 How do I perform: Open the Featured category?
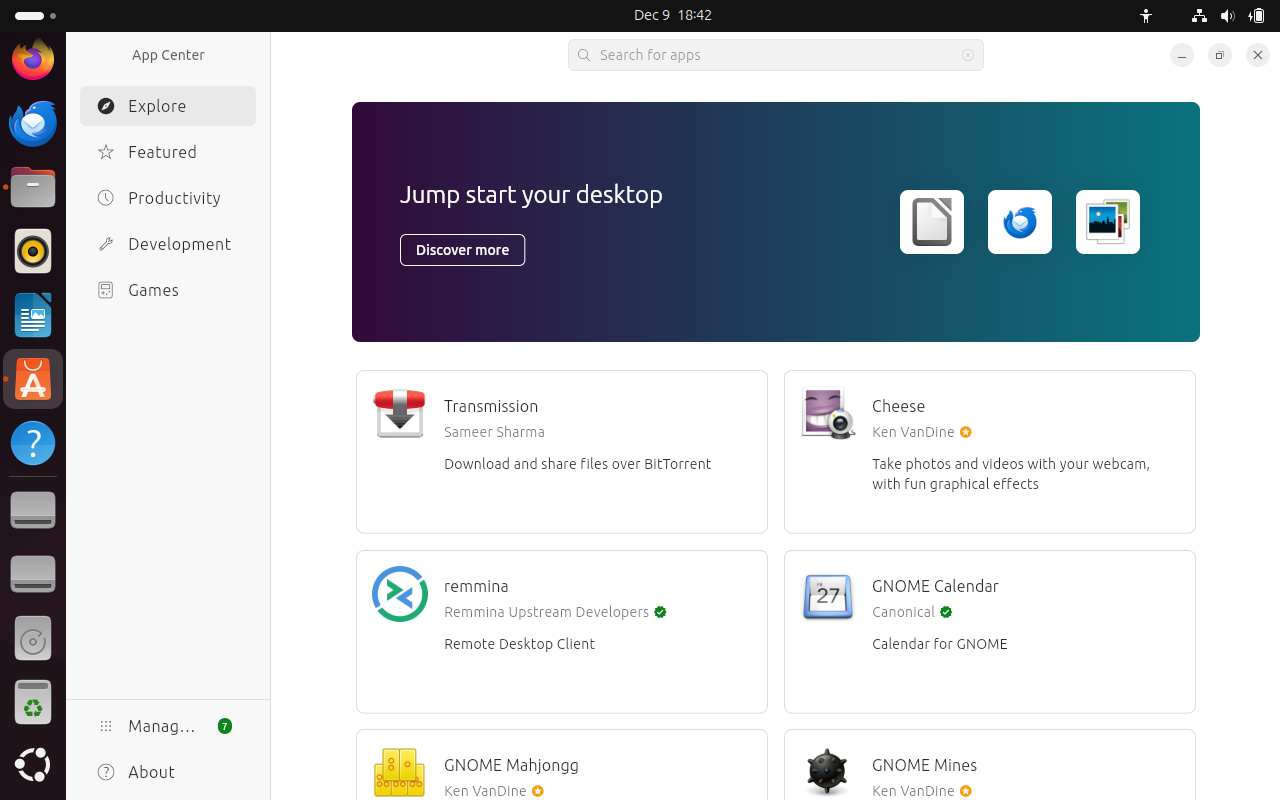tap(162, 152)
